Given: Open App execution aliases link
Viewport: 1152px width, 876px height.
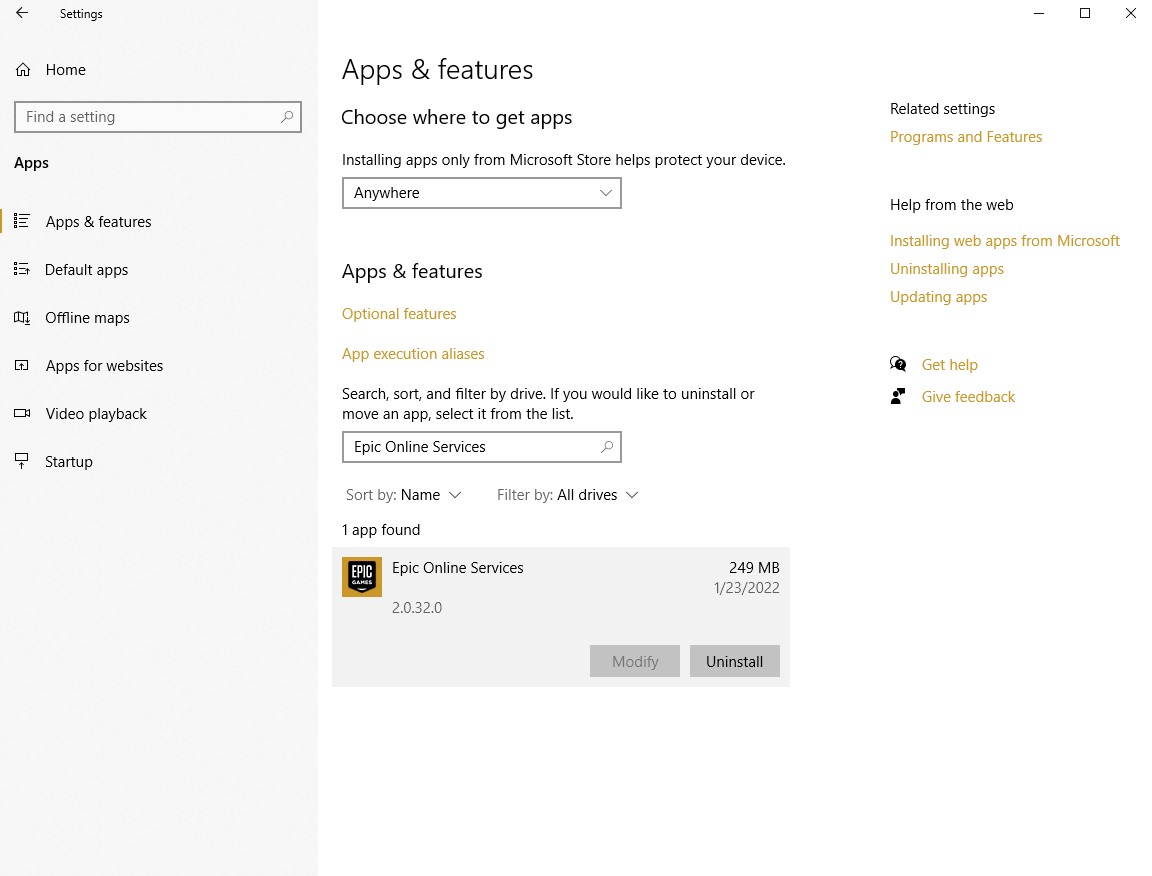Looking at the screenshot, I should (x=413, y=354).
